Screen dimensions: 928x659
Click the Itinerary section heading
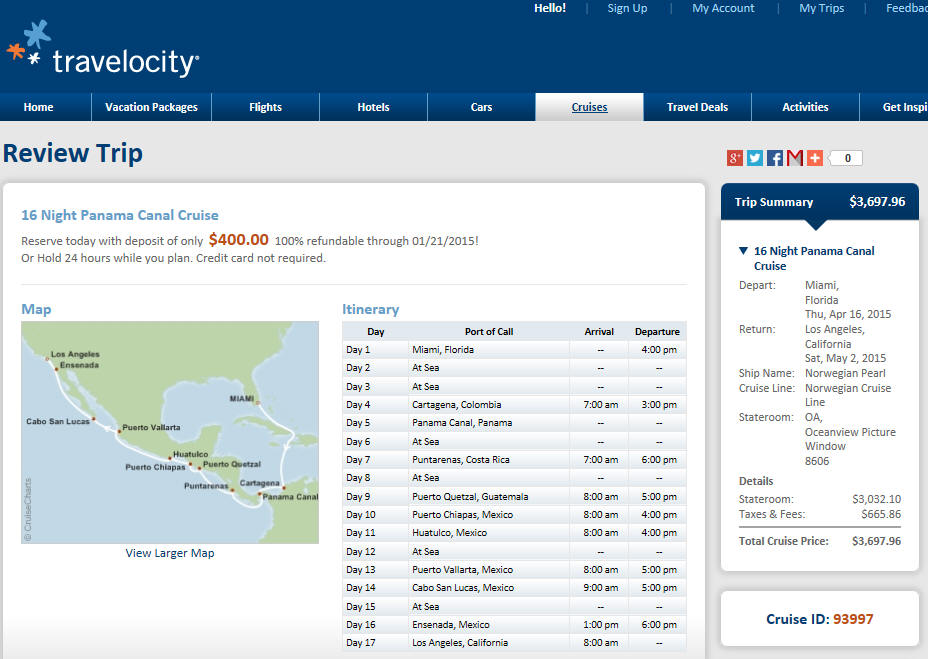pyautogui.click(x=370, y=309)
